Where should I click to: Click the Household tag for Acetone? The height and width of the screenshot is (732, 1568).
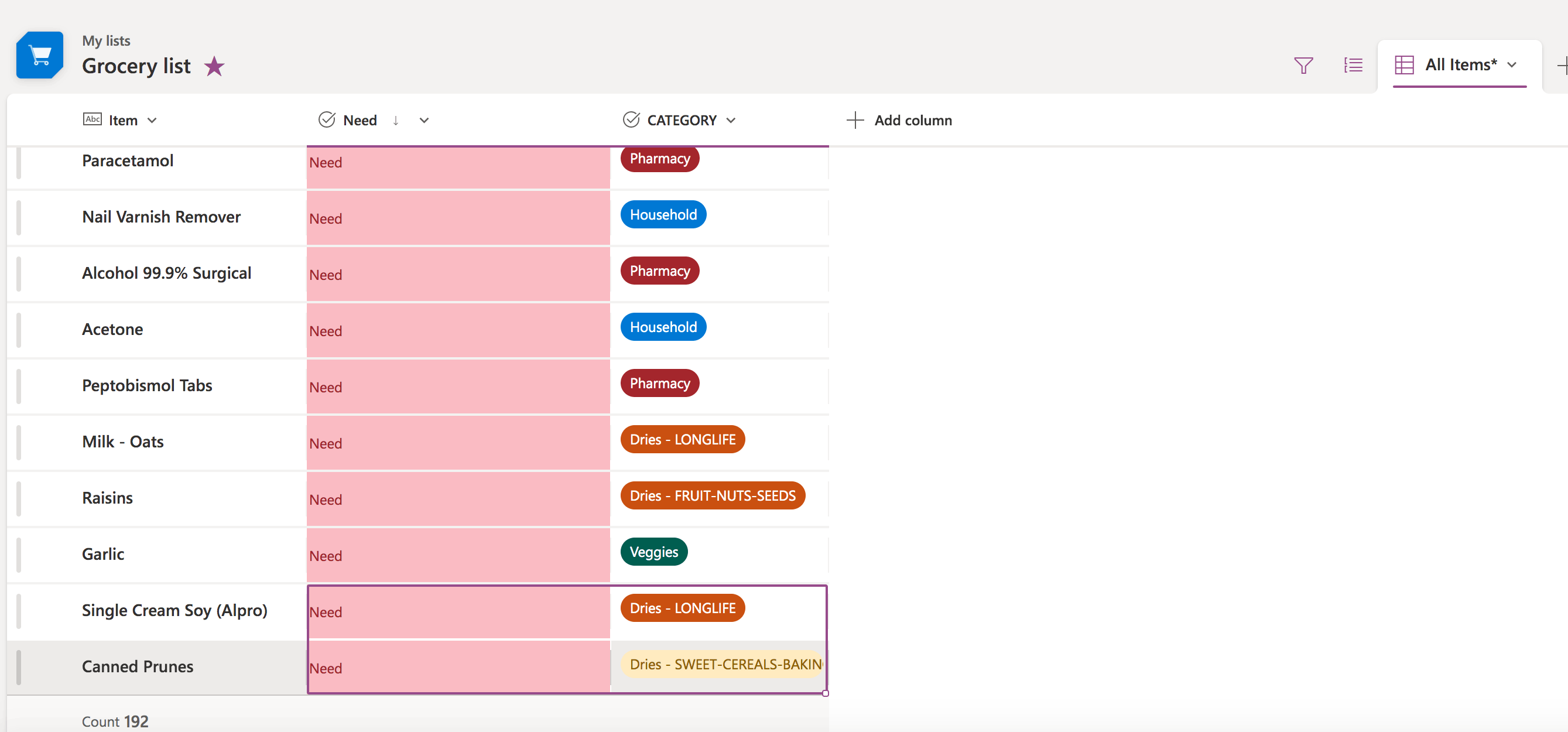click(662, 327)
